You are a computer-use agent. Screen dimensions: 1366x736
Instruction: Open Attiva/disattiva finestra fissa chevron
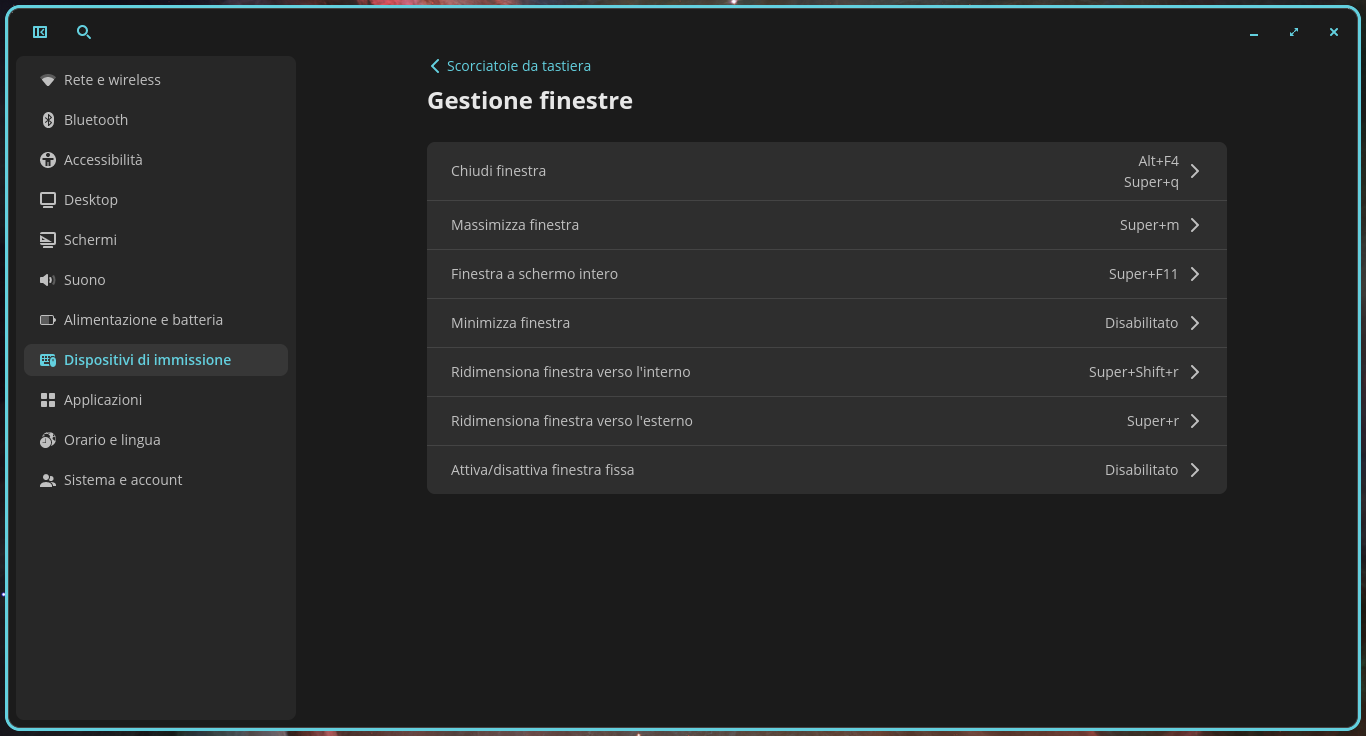[1195, 470]
